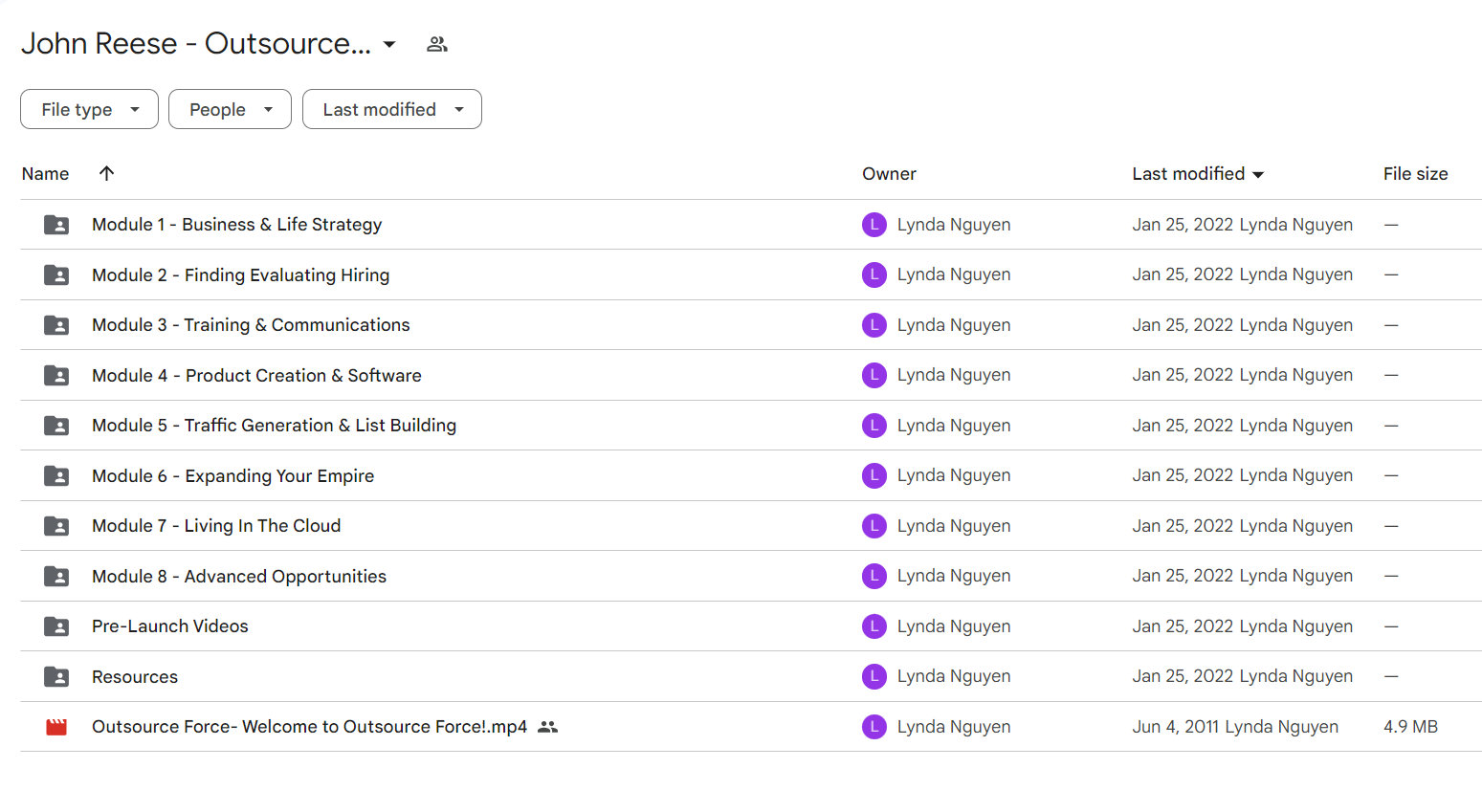Click owner avatar in Module 2 row
Viewport: 1482px width, 812px height.
click(x=874, y=274)
